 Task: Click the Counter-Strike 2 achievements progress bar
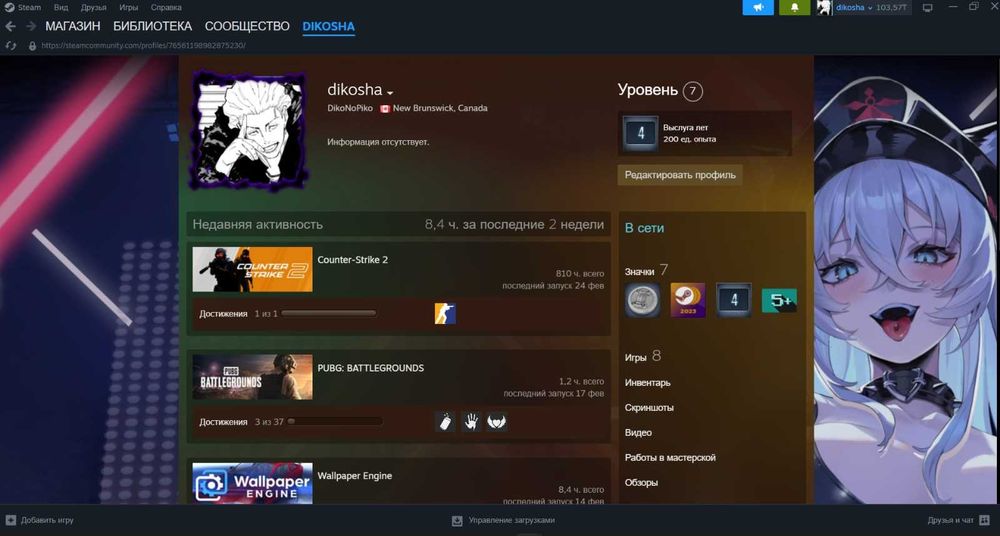point(328,313)
